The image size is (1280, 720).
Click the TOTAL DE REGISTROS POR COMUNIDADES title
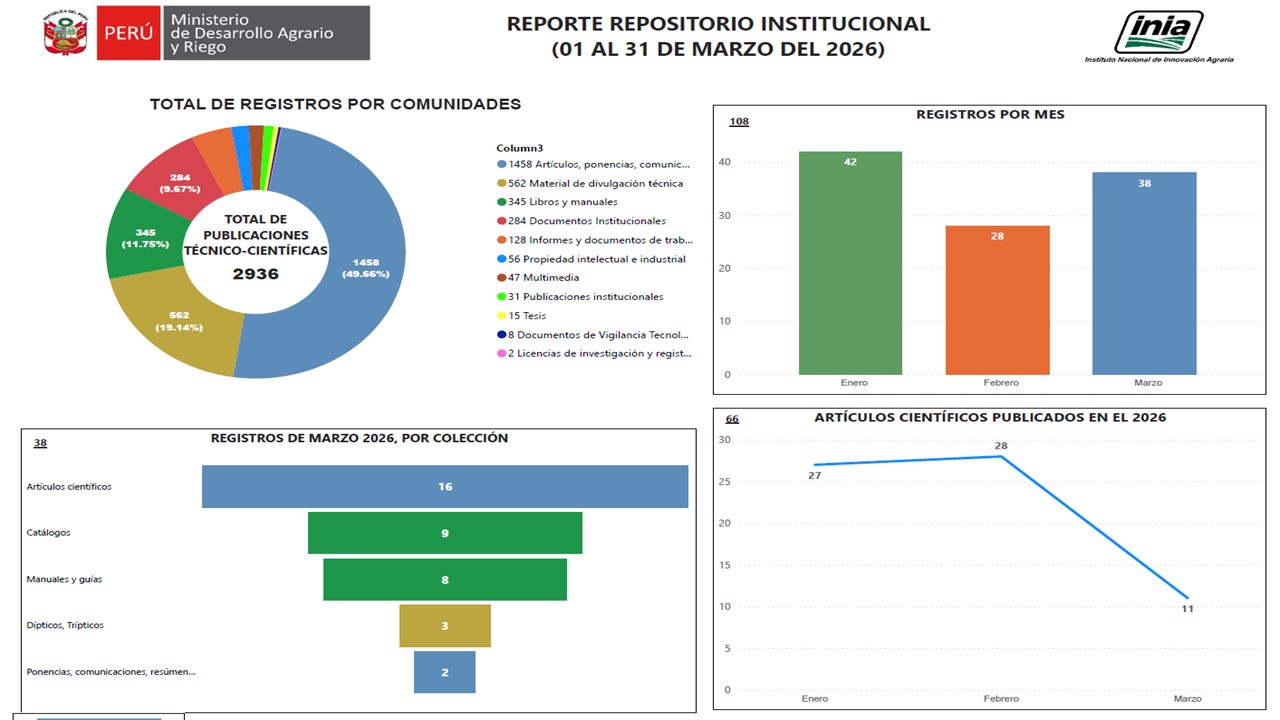tap(335, 104)
